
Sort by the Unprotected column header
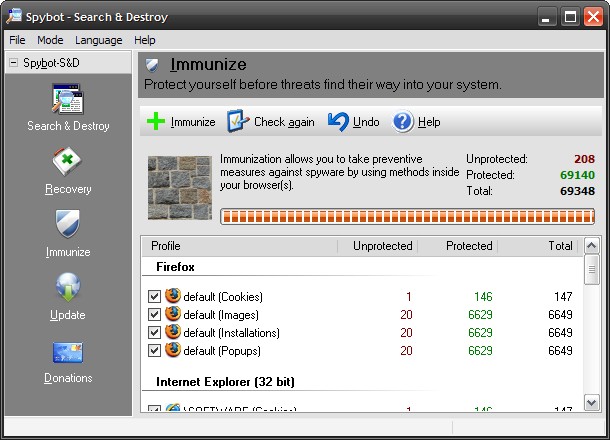coord(377,246)
